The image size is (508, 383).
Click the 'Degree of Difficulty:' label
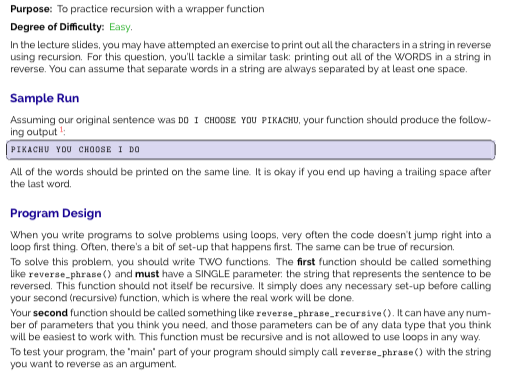click(57, 27)
